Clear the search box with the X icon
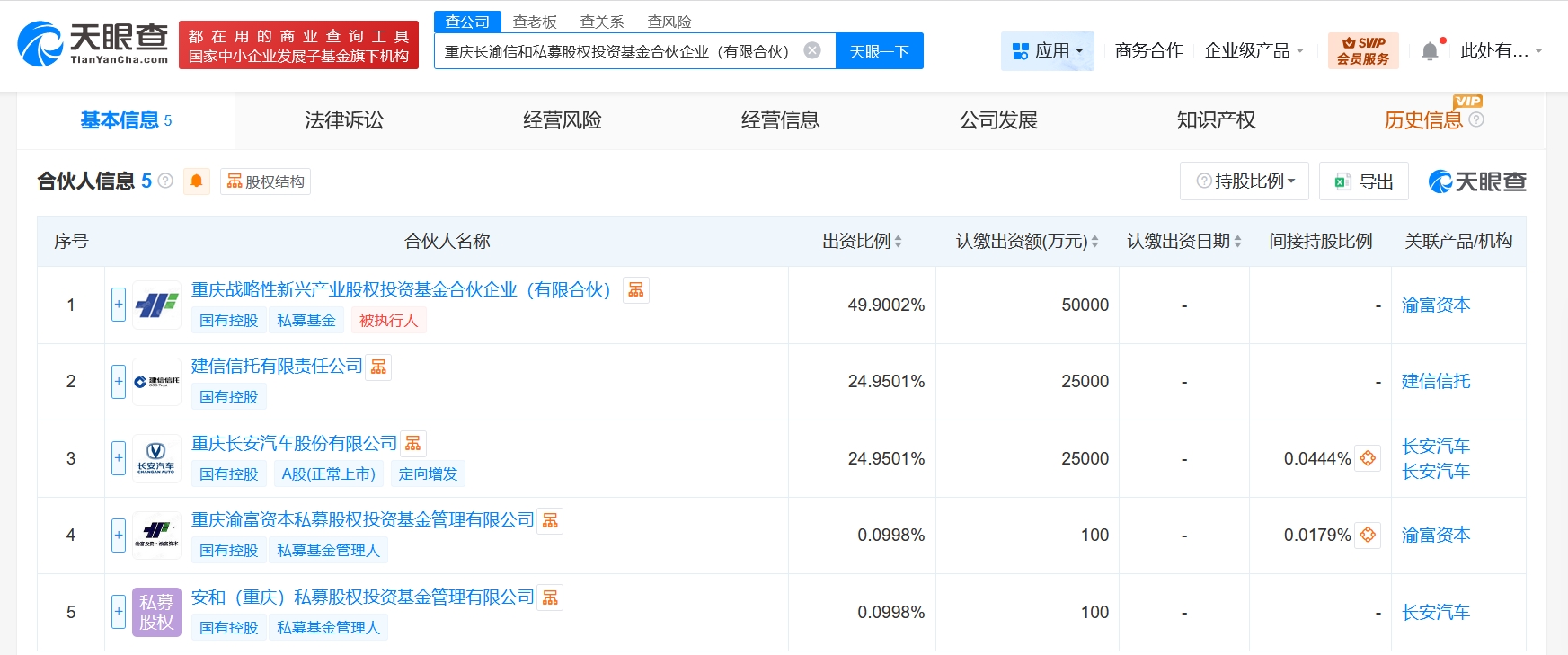Image resolution: width=1568 pixels, height=655 pixels. click(x=812, y=51)
